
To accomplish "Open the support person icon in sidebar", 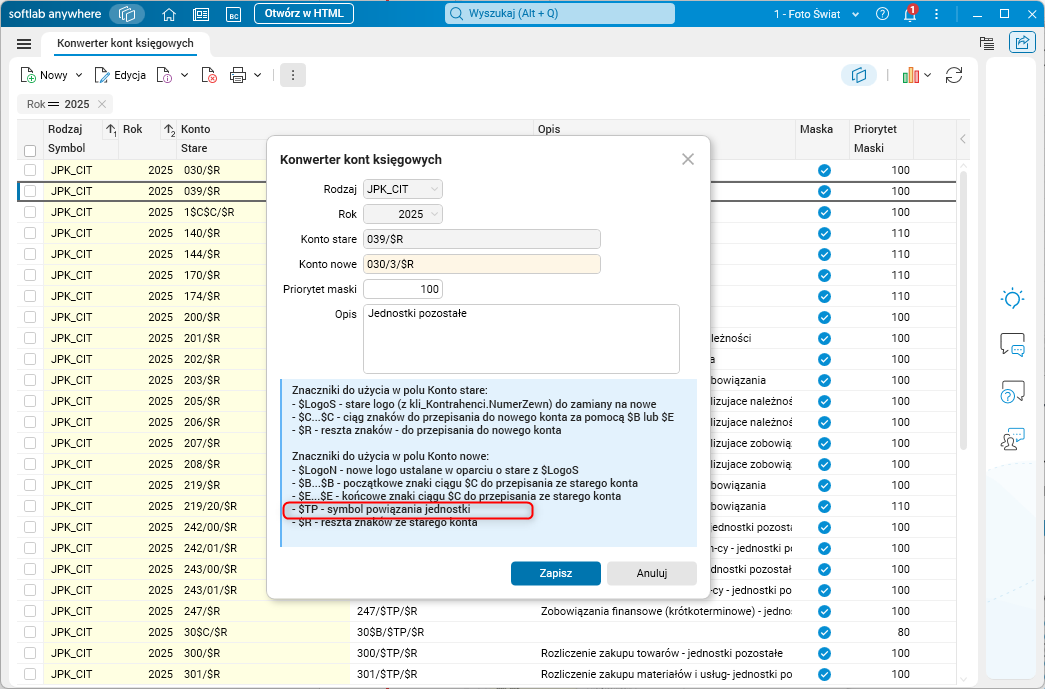I will click(x=1012, y=439).
